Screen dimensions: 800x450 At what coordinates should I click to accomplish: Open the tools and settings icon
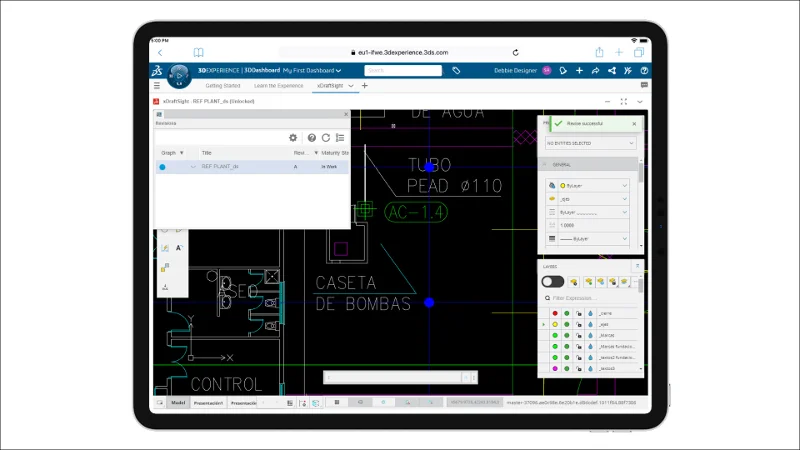click(x=628, y=70)
